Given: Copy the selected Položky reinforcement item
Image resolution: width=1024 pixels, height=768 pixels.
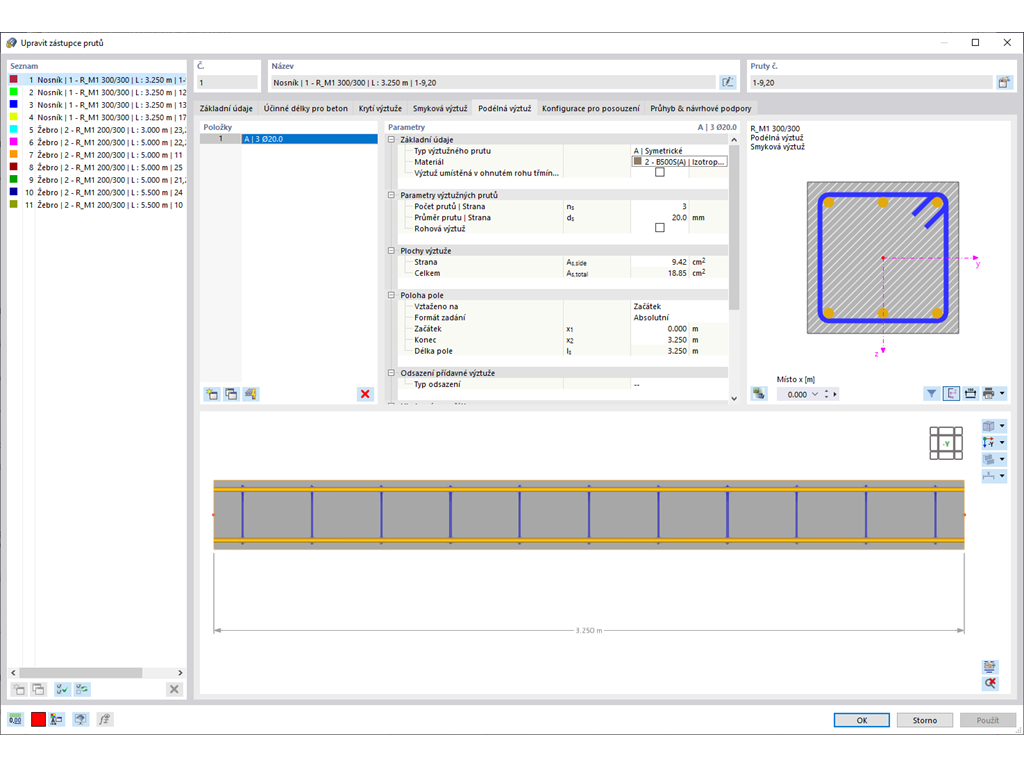Looking at the screenshot, I should click(231, 394).
